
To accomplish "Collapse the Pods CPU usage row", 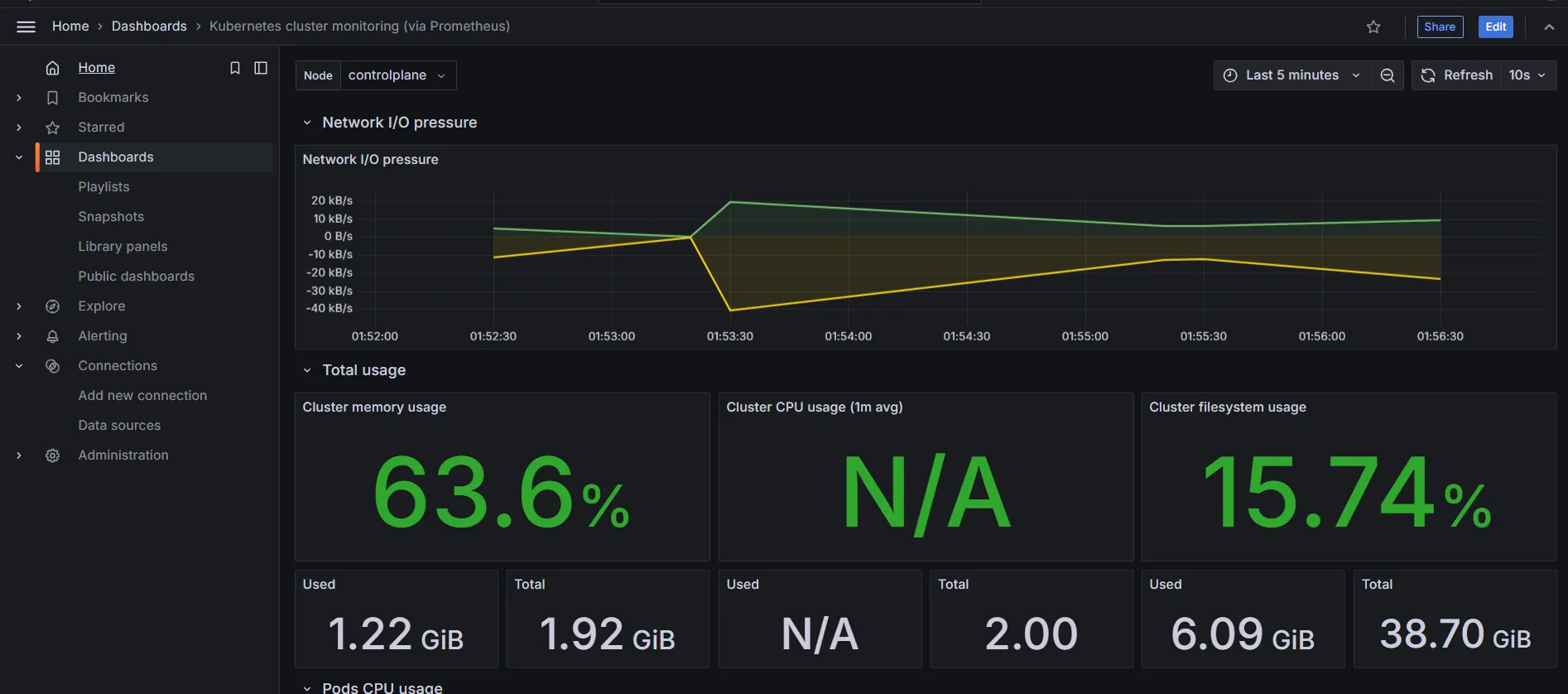I will (x=307, y=687).
